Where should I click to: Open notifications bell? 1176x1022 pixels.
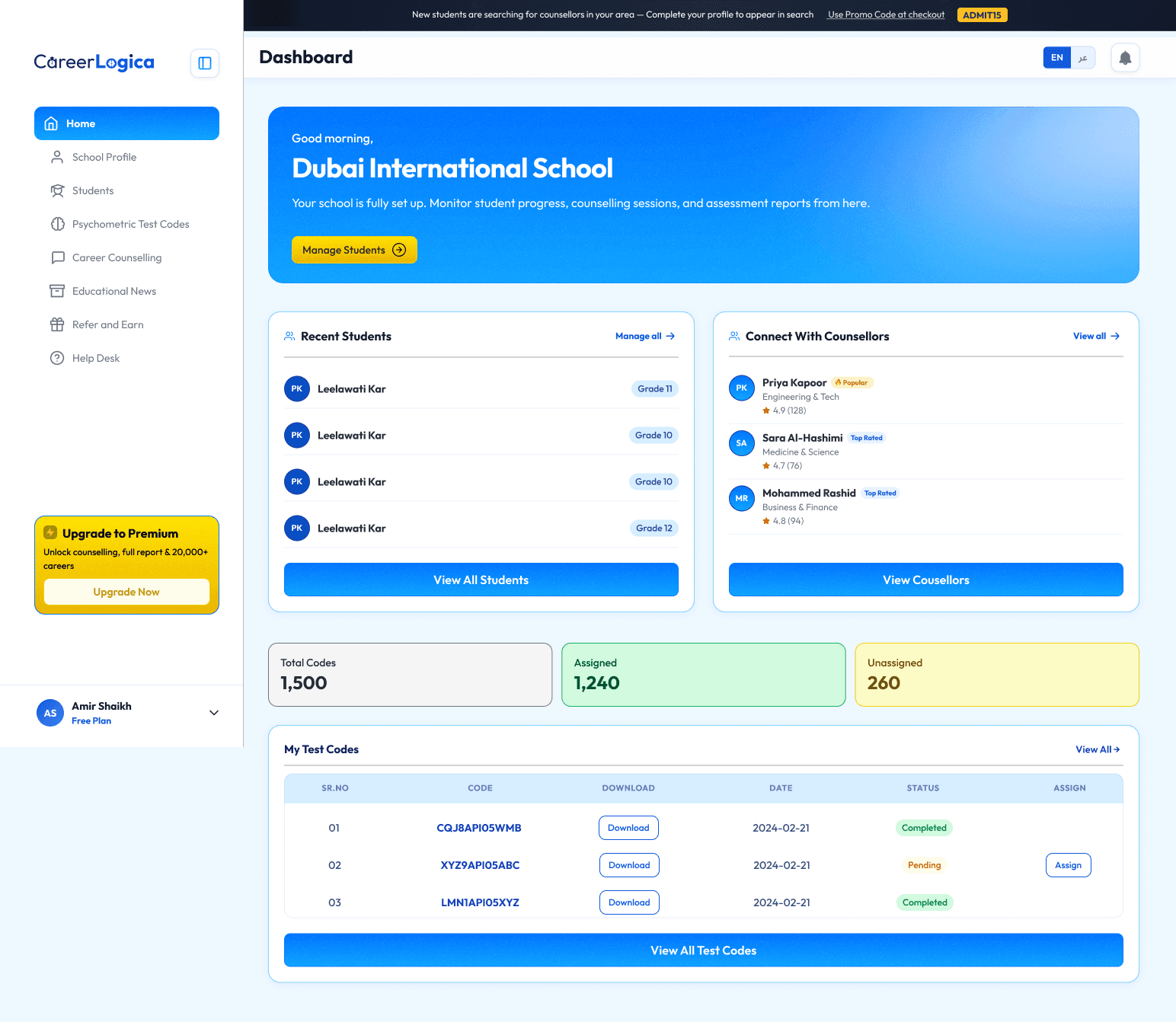pyautogui.click(x=1125, y=58)
